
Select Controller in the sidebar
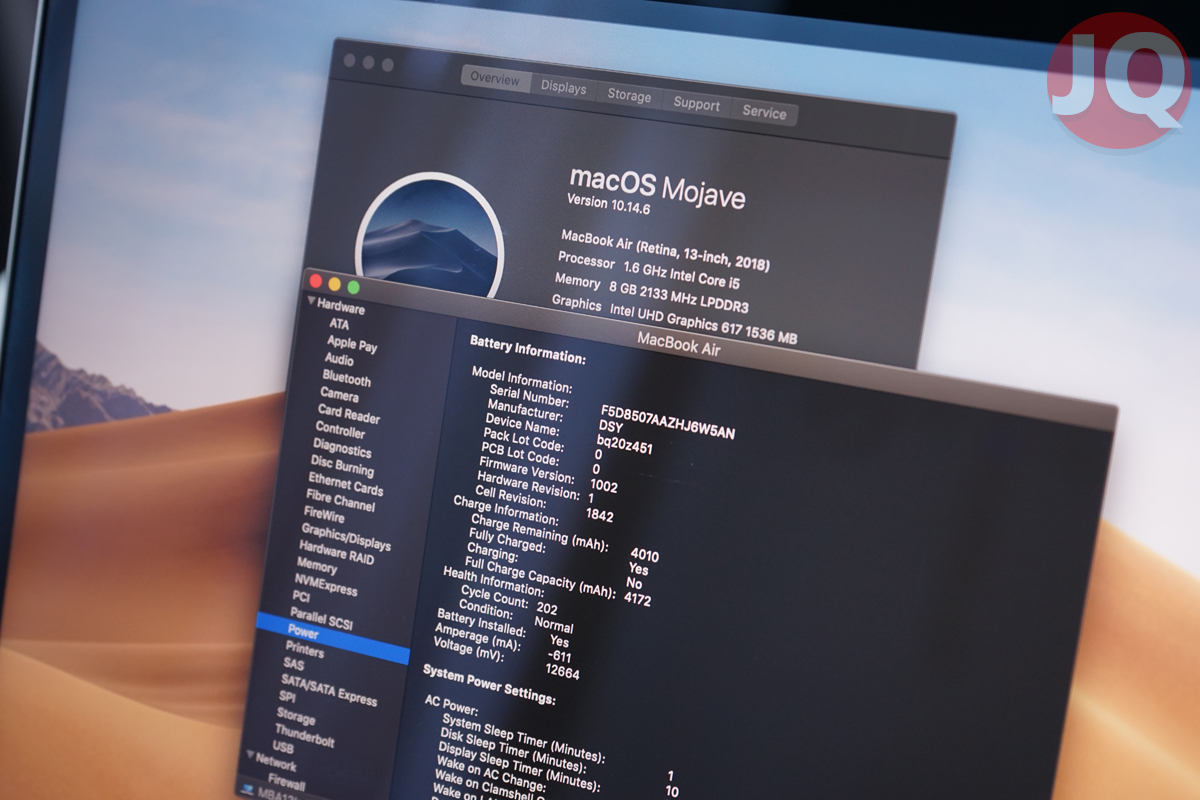click(x=340, y=430)
